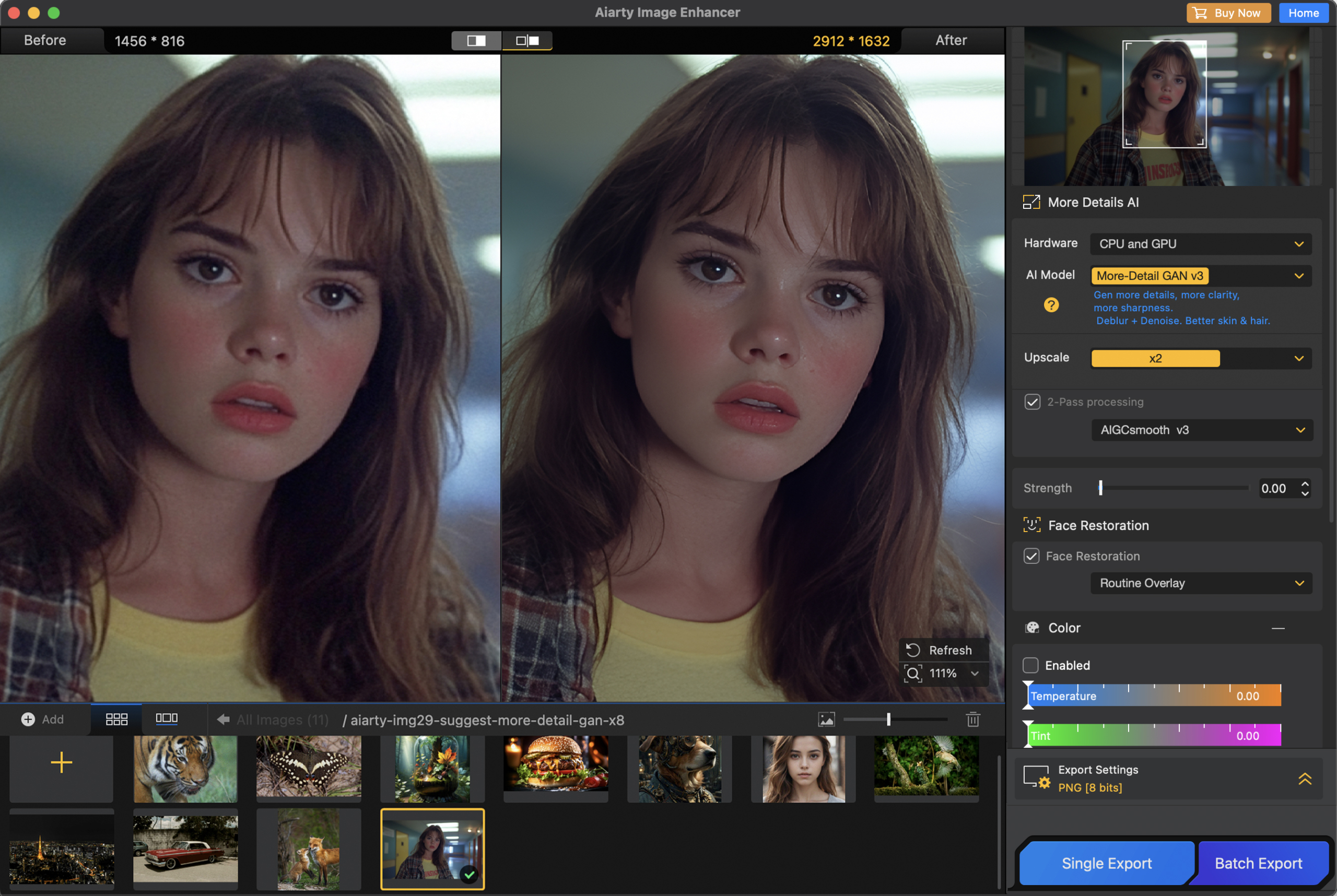The width and height of the screenshot is (1337, 896).
Task: Select the tiger image thumbnail
Action: 185,768
